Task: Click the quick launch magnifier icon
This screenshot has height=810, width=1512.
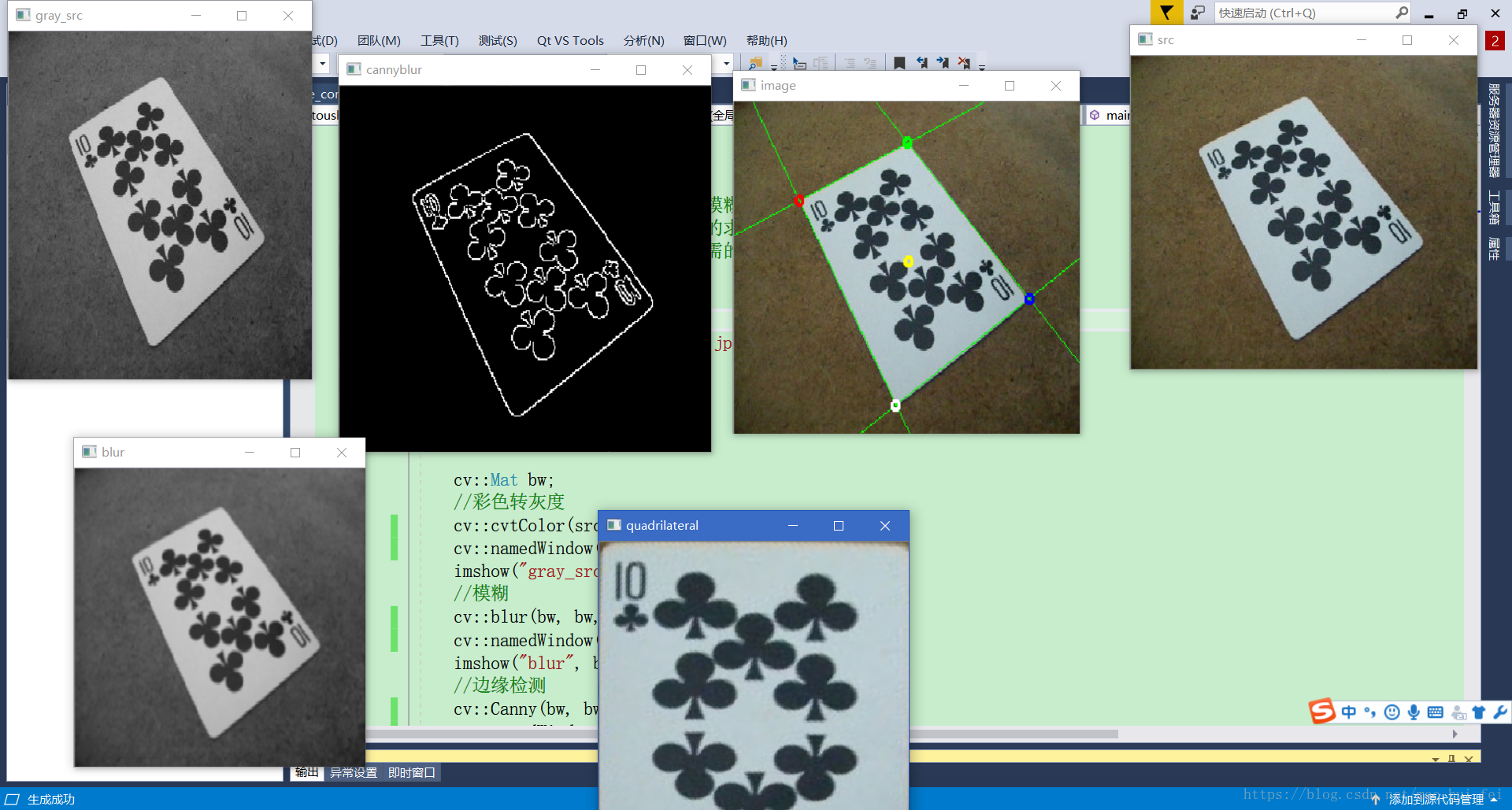Action: tap(1402, 13)
